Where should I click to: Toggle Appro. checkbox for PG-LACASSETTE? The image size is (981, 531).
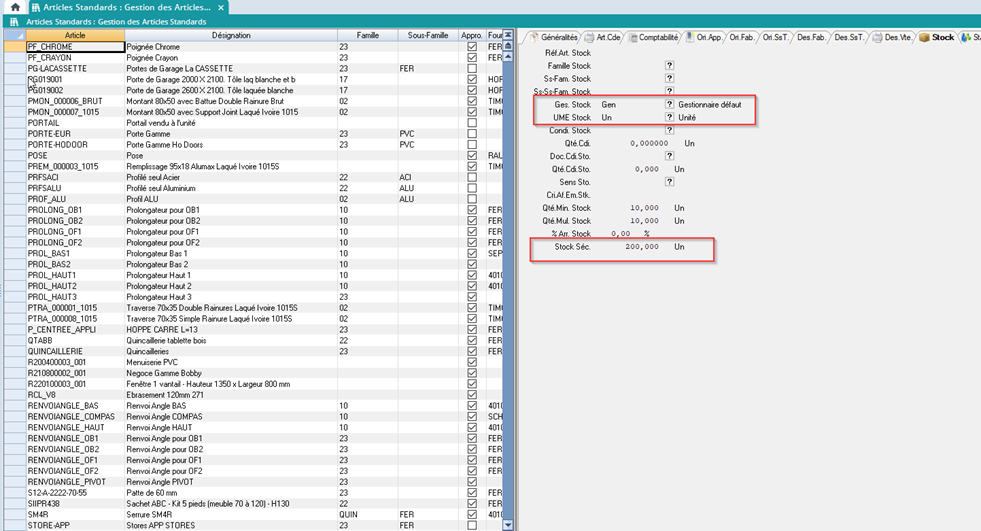click(x=472, y=69)
